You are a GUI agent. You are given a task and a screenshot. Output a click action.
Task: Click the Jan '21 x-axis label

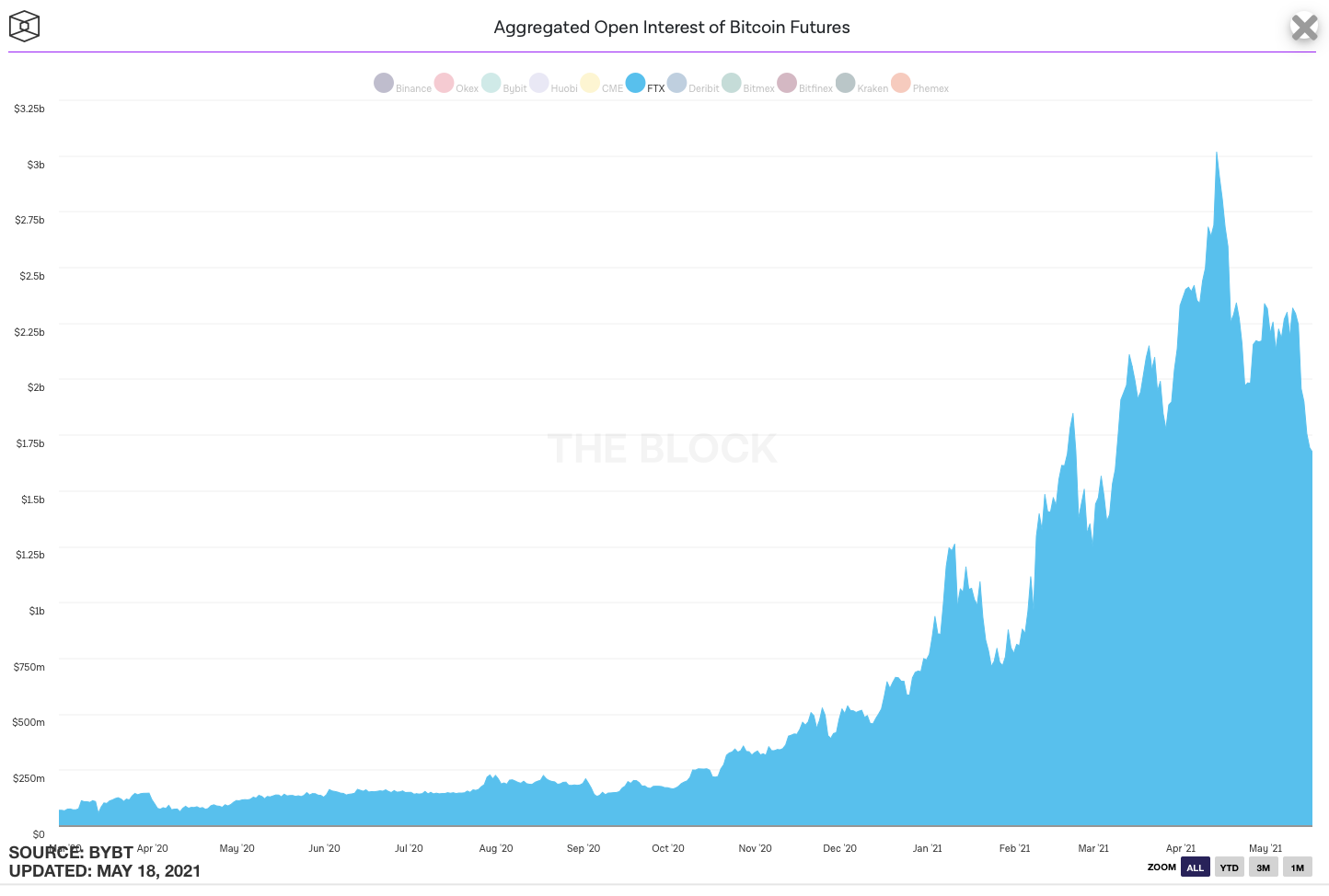tap(928, 848)
